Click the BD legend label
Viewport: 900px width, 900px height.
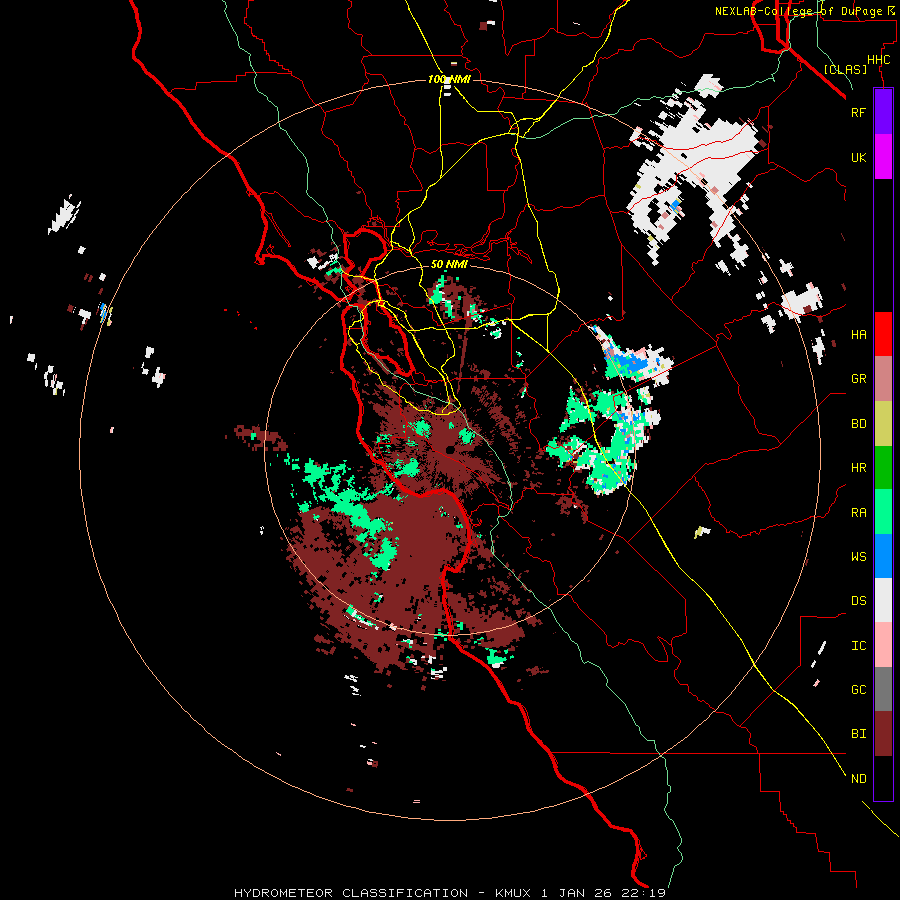point(858,424)
